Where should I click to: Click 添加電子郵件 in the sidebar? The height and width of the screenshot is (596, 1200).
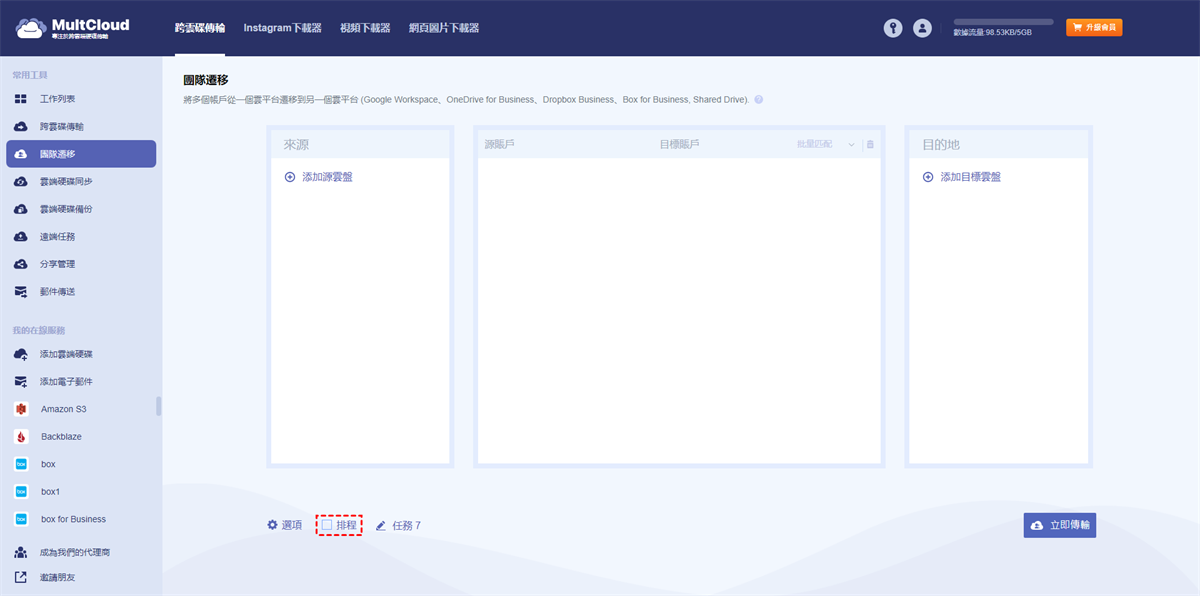click(81, 382)
